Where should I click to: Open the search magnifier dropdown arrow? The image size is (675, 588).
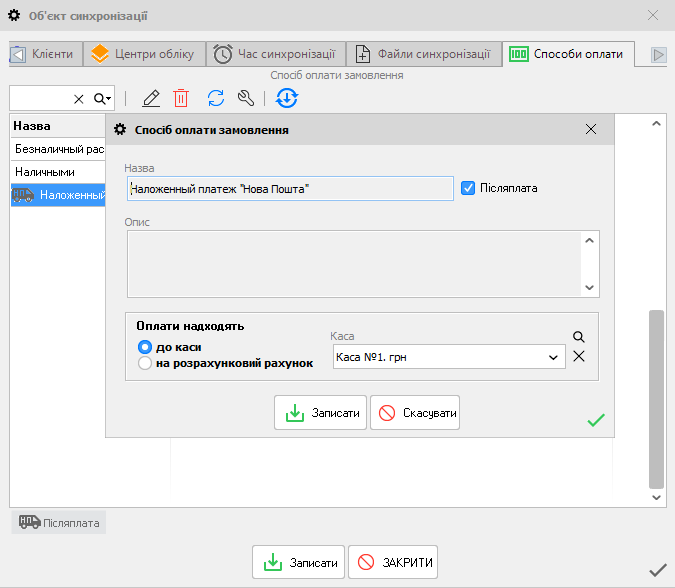[x=103, y=98]
